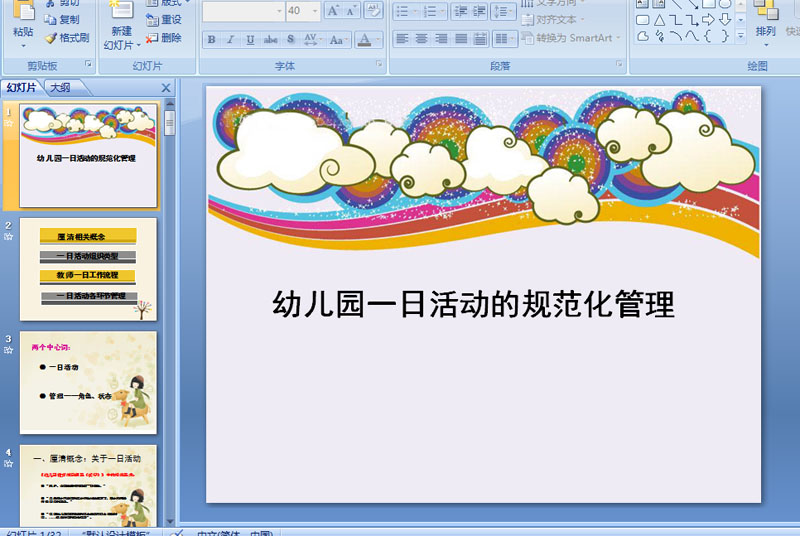This screenshot has width=800, height=536.
Task: Switch to the Slides (幻灯片) tab
Action: 21,88
